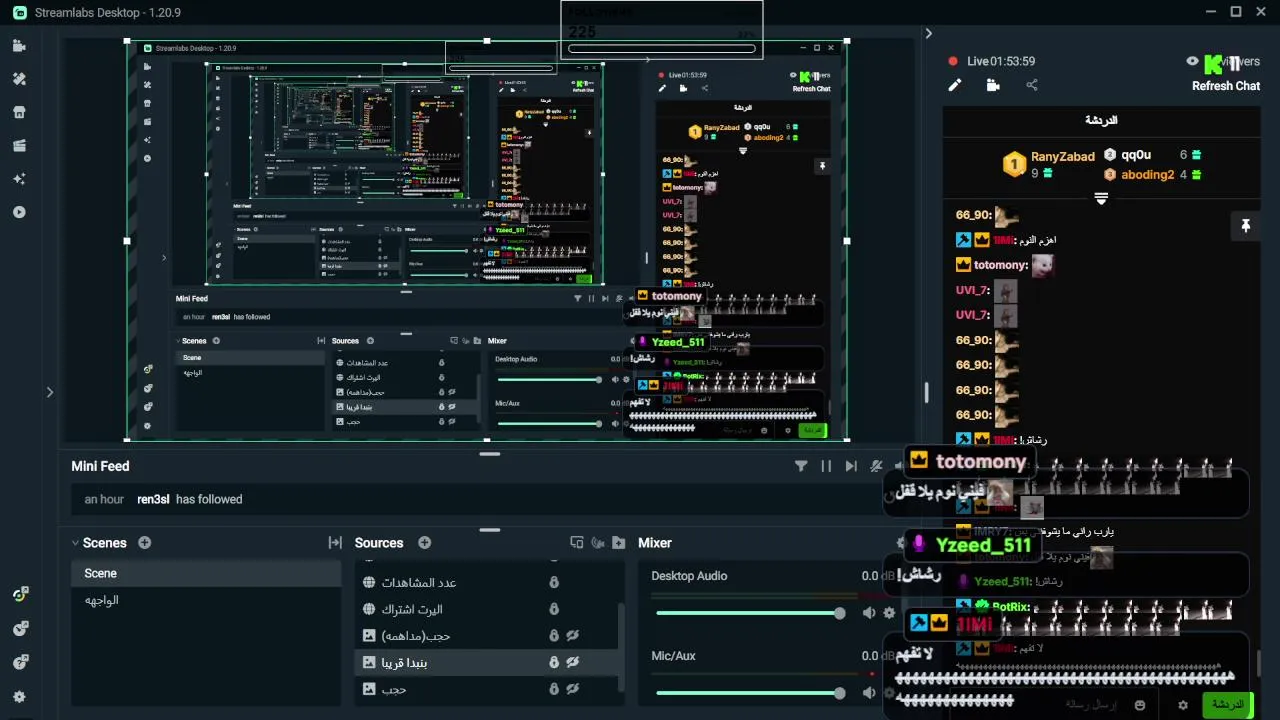
Task: Share the stream with share icon
Action: (1032, 85)
